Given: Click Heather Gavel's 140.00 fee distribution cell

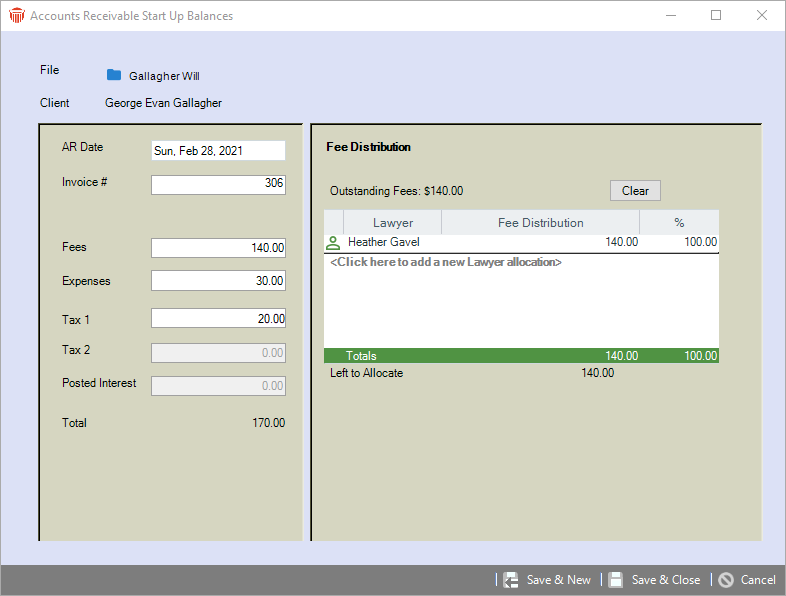Looking at the screenshot, I should (x=540, y=242).
